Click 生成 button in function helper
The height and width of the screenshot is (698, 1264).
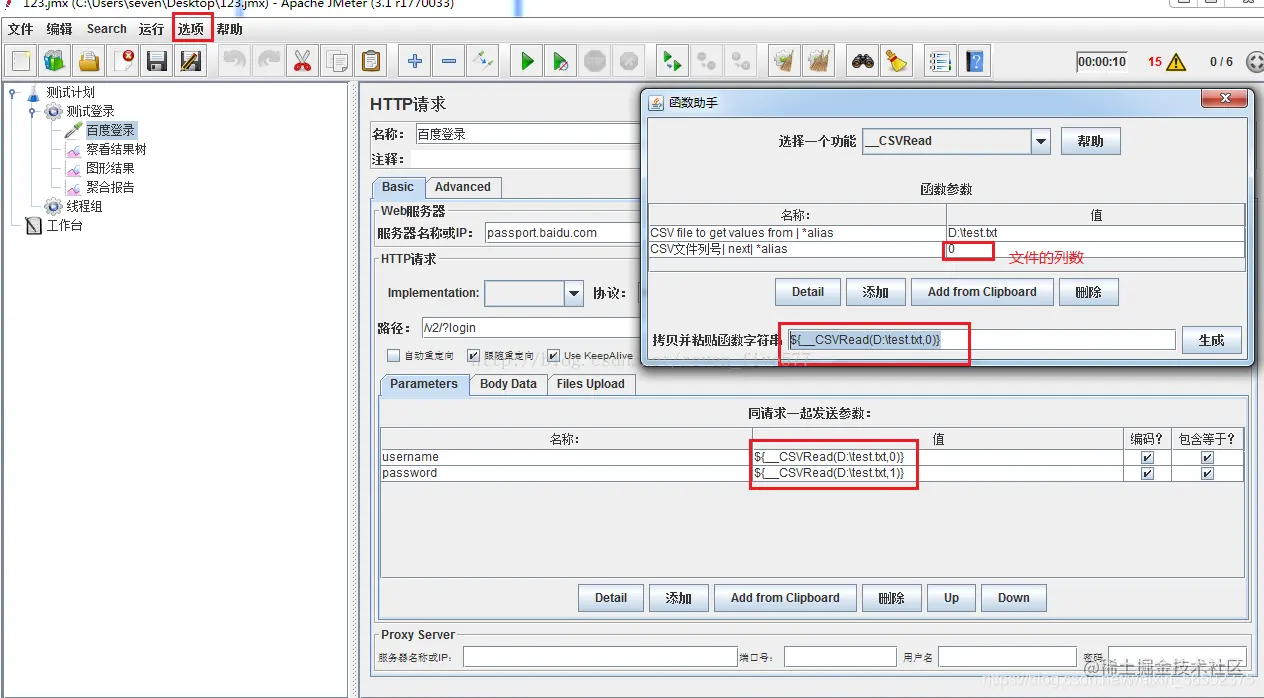coord(1211,340)
